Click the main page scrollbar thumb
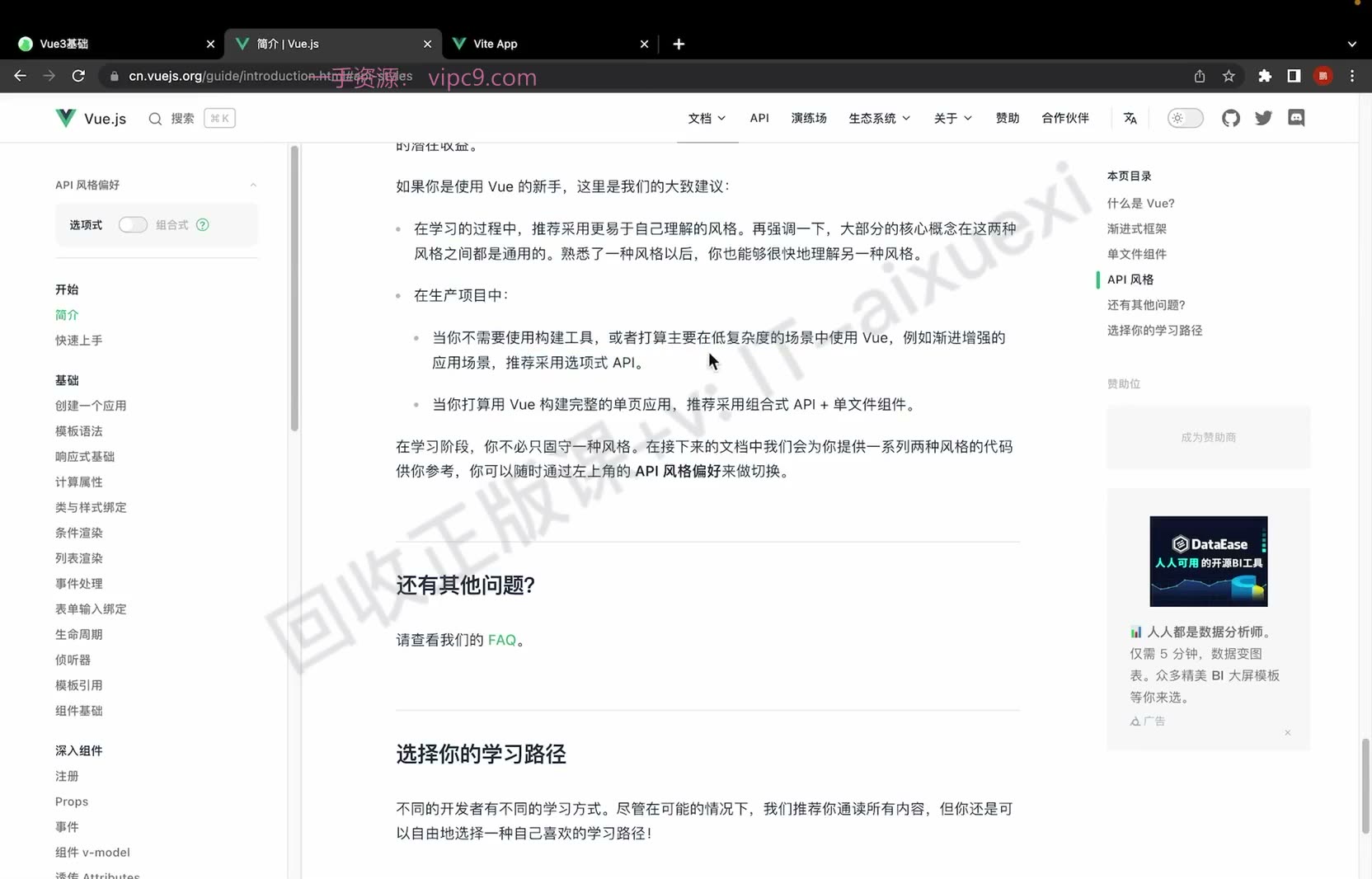This screenshot has width=1372, height=879. [1365, 786]
